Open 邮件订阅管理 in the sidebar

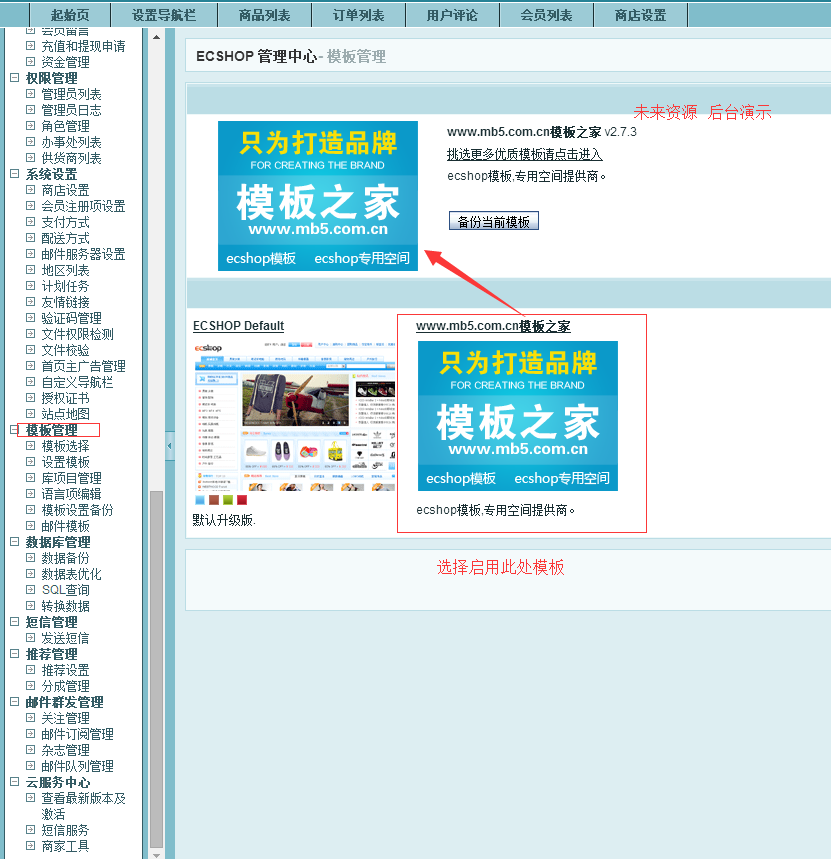tap(77, 734)
